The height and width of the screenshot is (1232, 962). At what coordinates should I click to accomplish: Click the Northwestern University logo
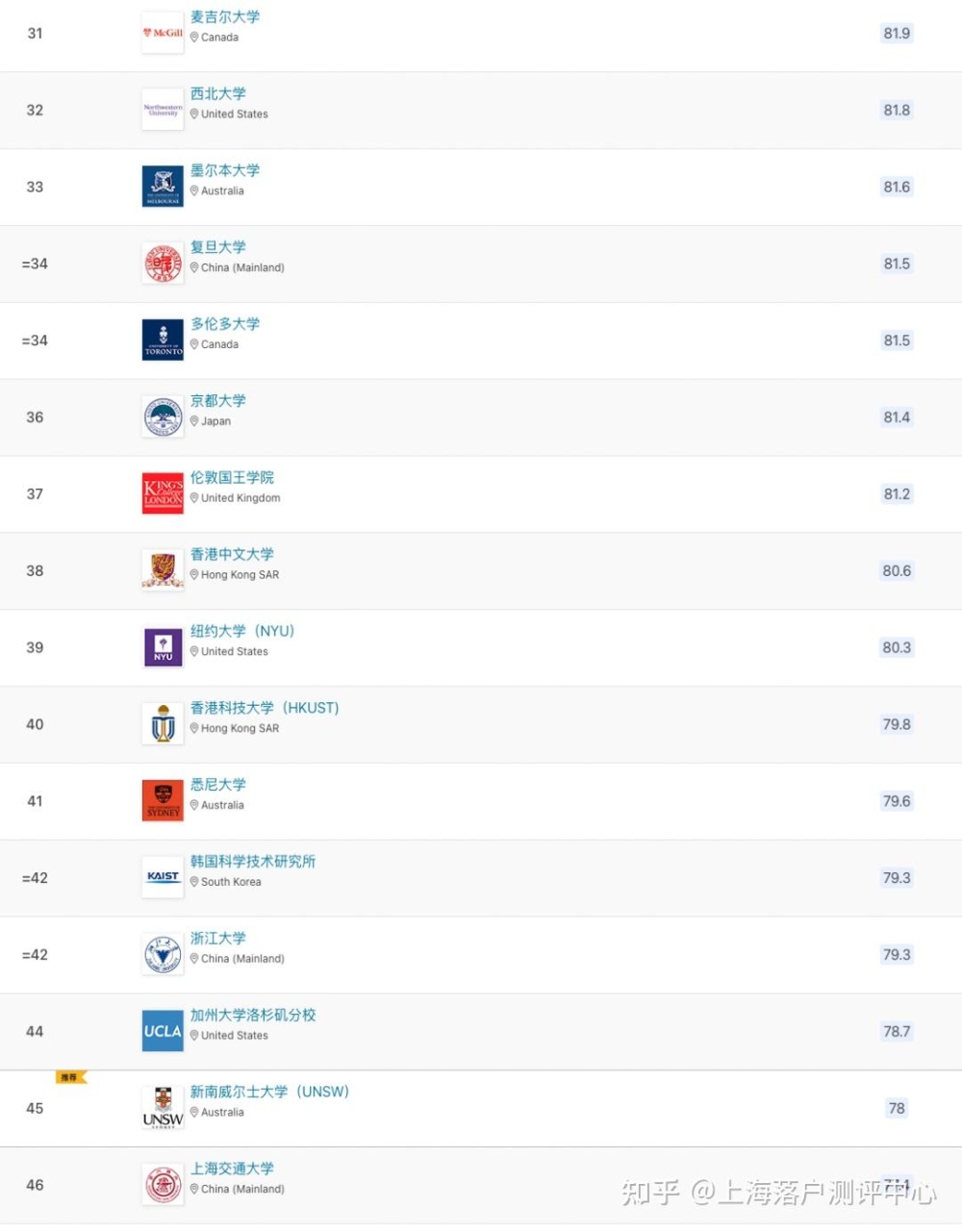click(163, 110)
